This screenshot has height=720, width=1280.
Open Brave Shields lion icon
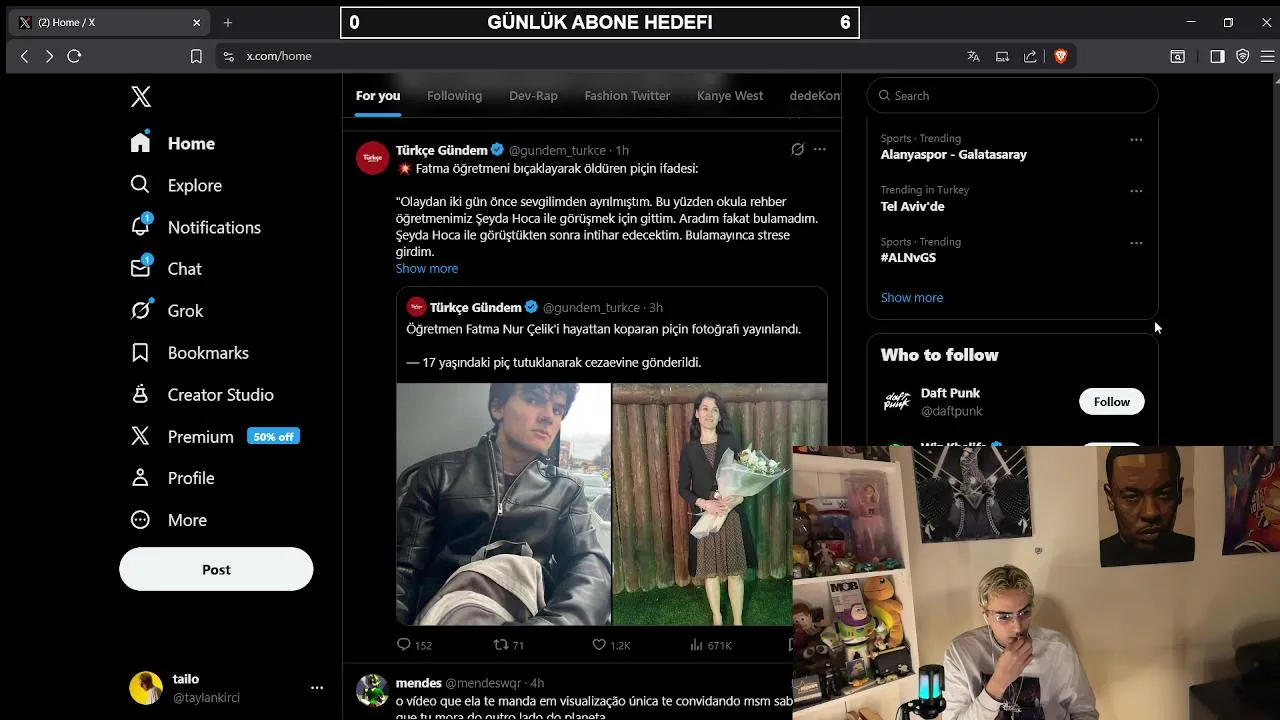coord(1061,56)
